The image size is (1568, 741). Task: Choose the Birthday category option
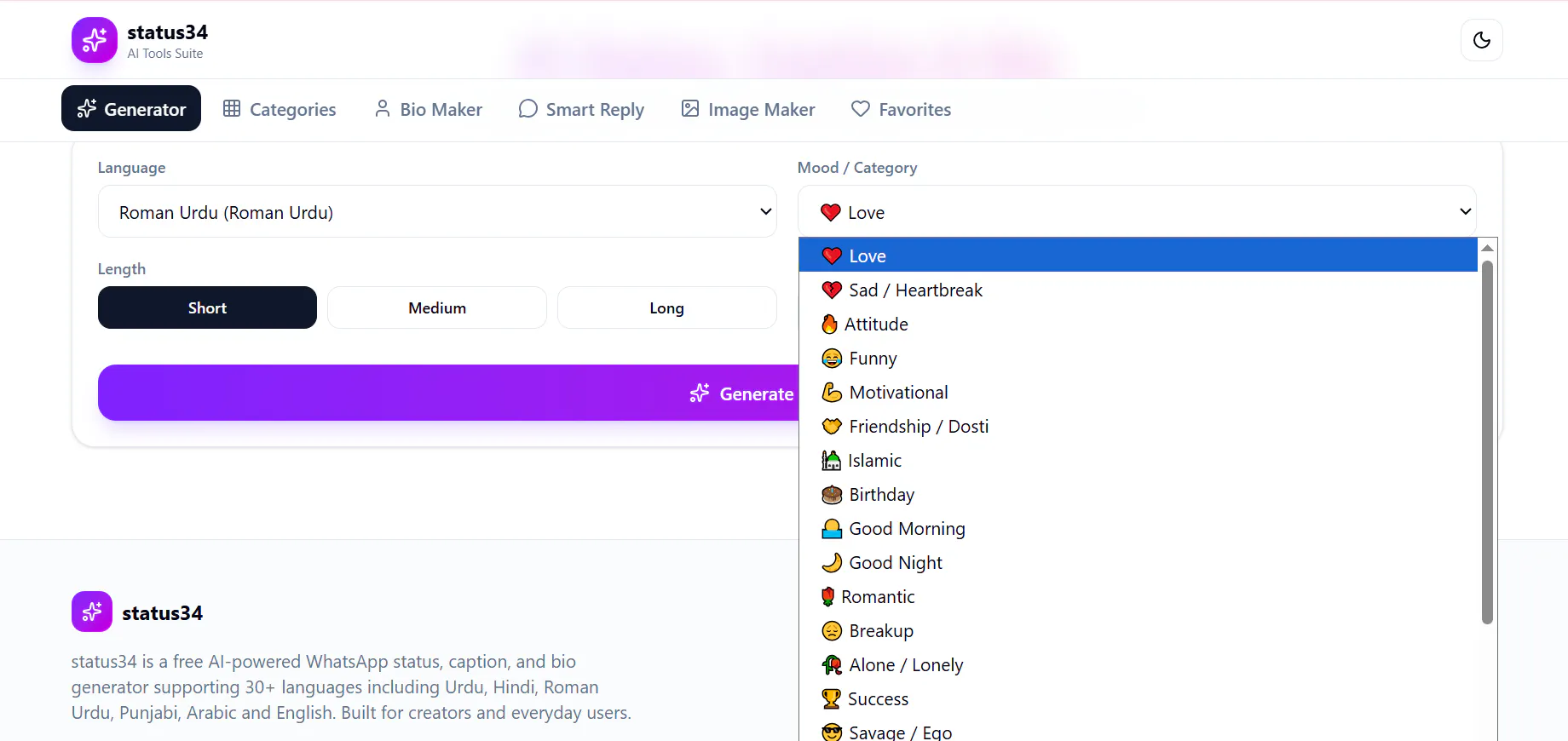tap(1138, 494)
